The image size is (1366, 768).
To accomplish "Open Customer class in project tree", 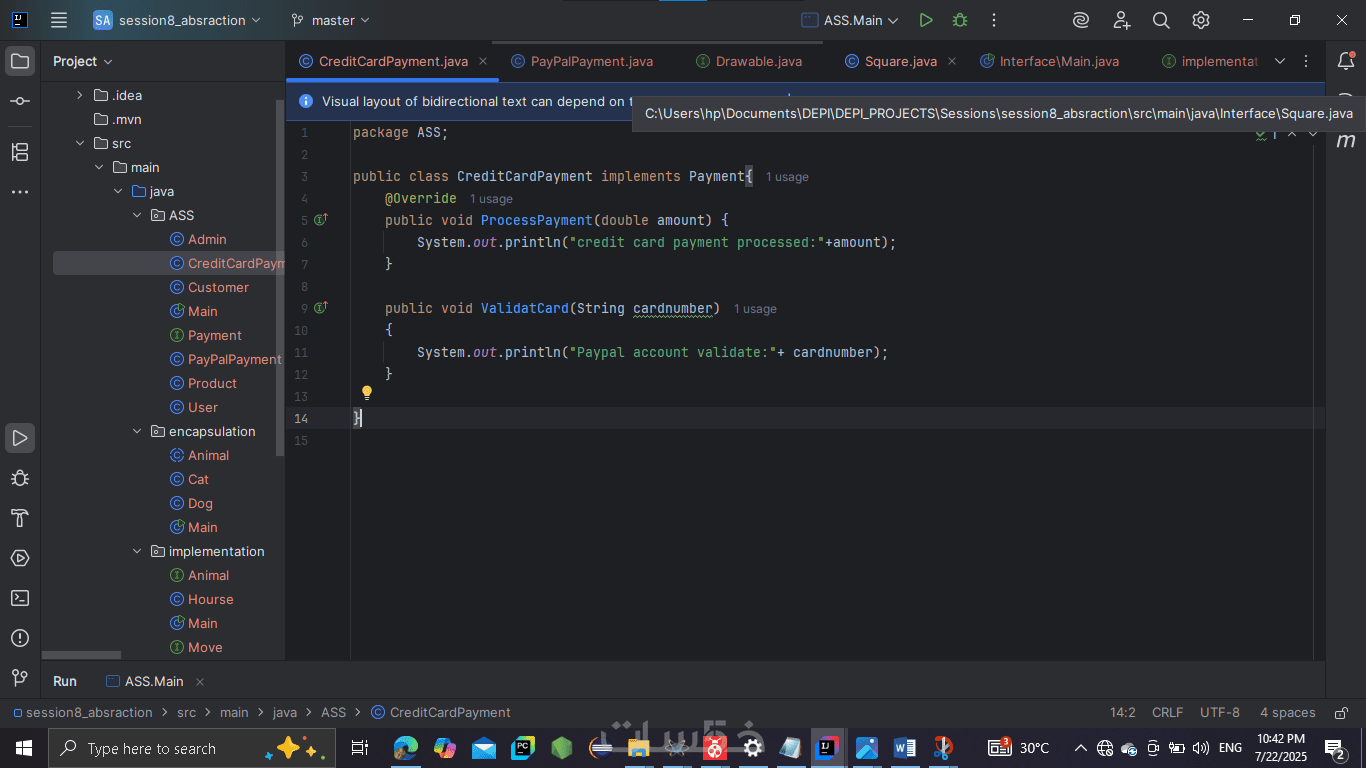I will click(218, 287).
